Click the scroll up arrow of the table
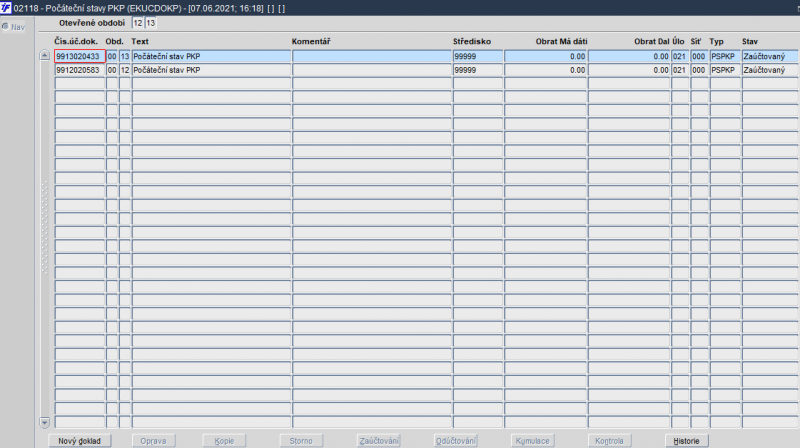 [x=44, y=56]
